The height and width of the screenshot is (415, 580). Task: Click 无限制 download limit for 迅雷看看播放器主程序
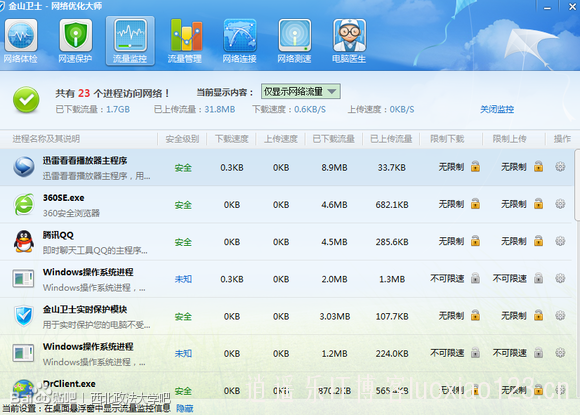click(x=451, y=167)
